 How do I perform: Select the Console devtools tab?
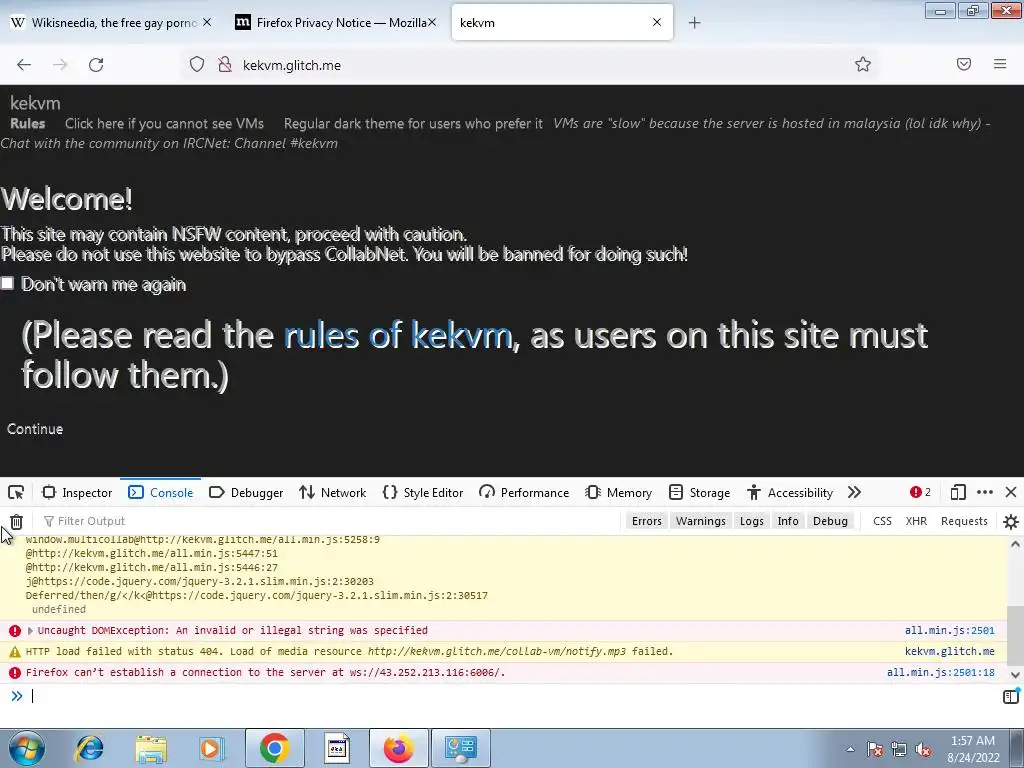(x=161, y=492)
